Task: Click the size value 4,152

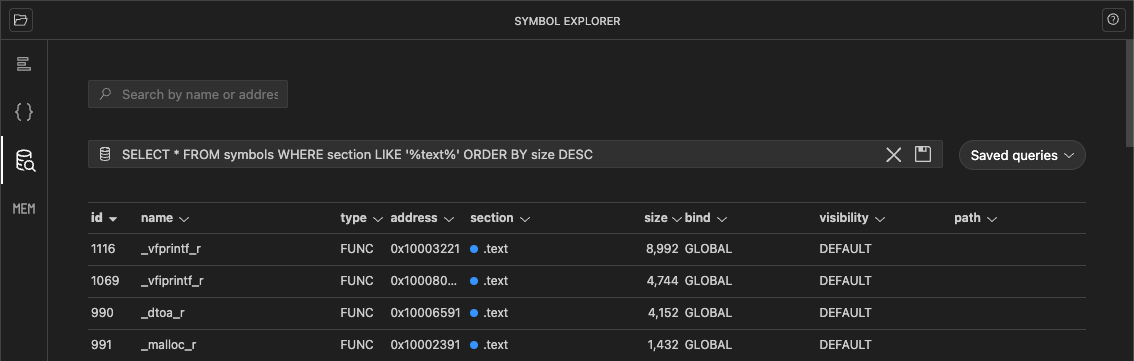Action: 663,313
